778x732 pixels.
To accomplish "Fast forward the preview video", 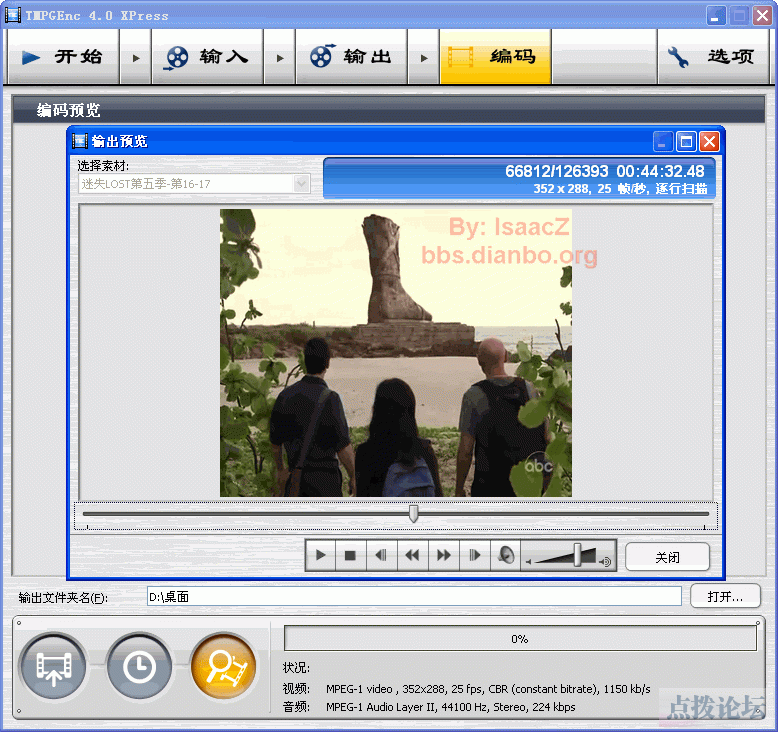I will pyautogui.click(x=444, y=555).
